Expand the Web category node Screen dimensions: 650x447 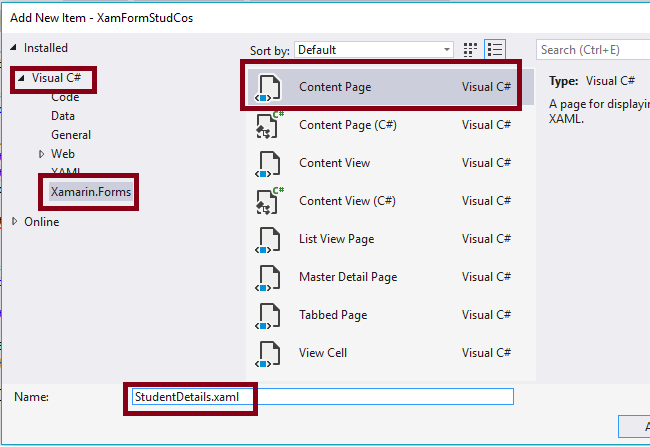[x=41, y=154]
